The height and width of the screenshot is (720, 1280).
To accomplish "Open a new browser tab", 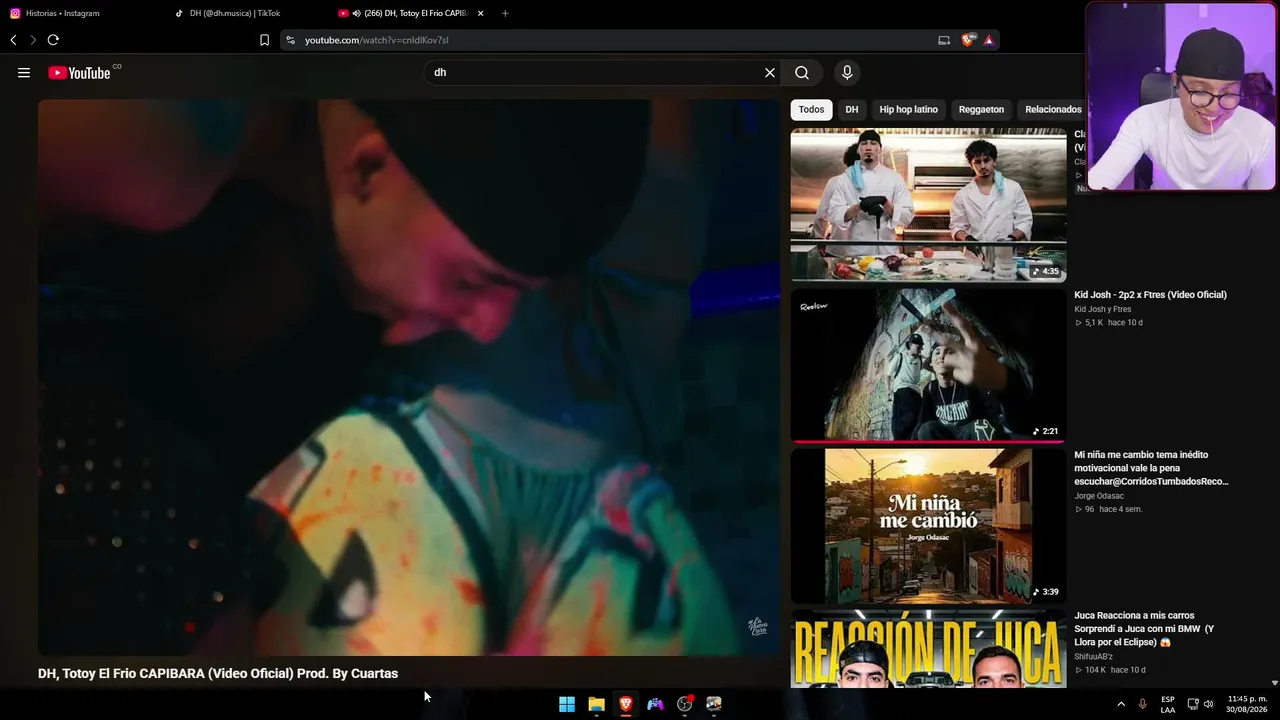I will click(x=505, y=13).
